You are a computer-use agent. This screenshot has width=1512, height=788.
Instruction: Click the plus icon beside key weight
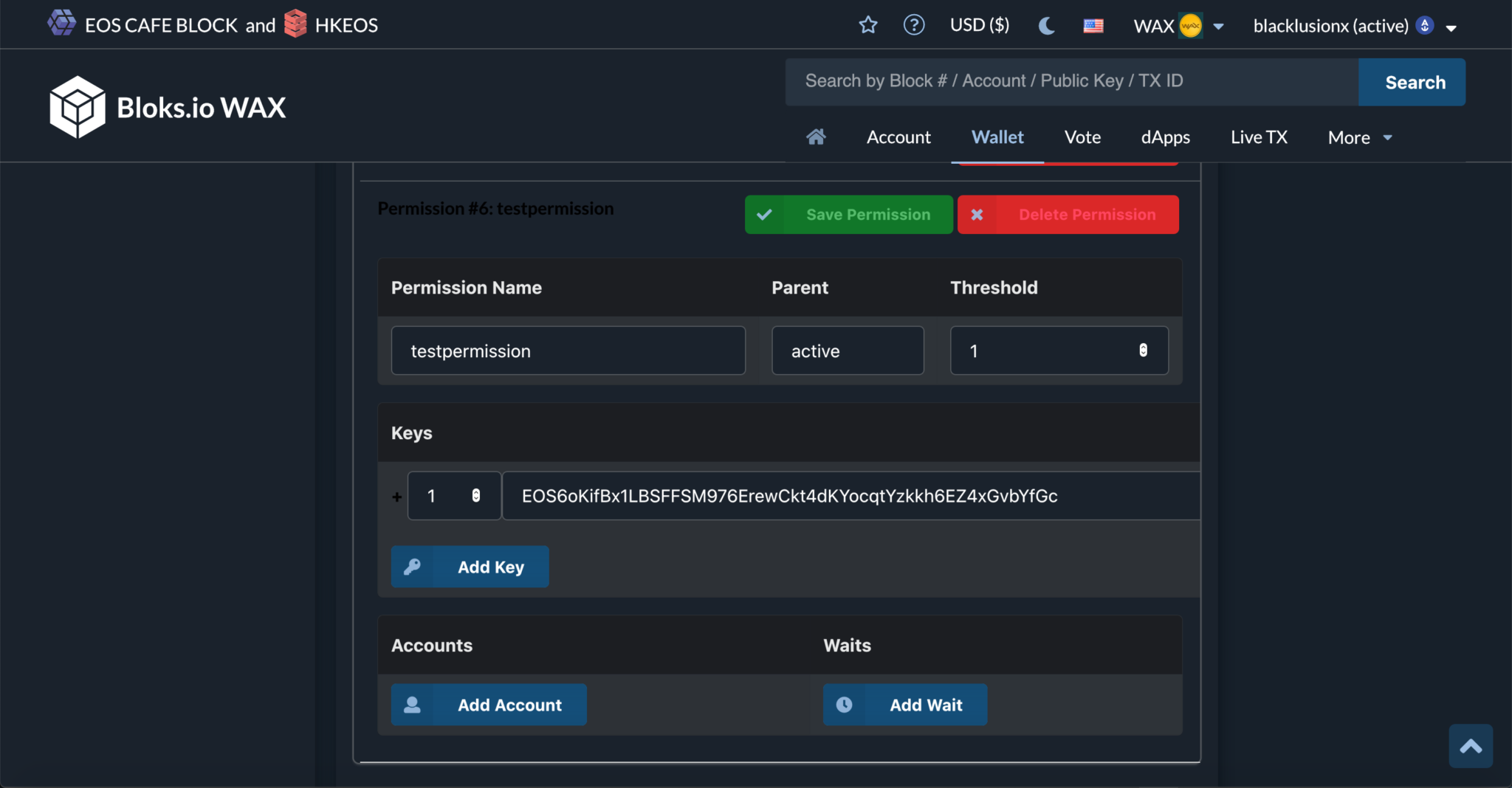point(397,497)
